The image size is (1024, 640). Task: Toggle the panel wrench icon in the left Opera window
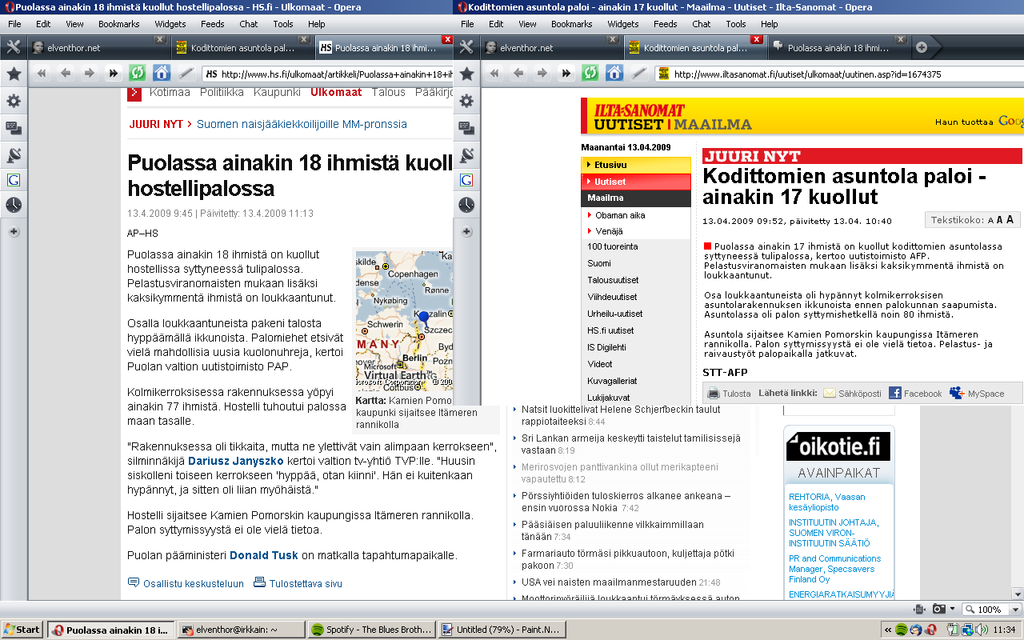(13, 47)
